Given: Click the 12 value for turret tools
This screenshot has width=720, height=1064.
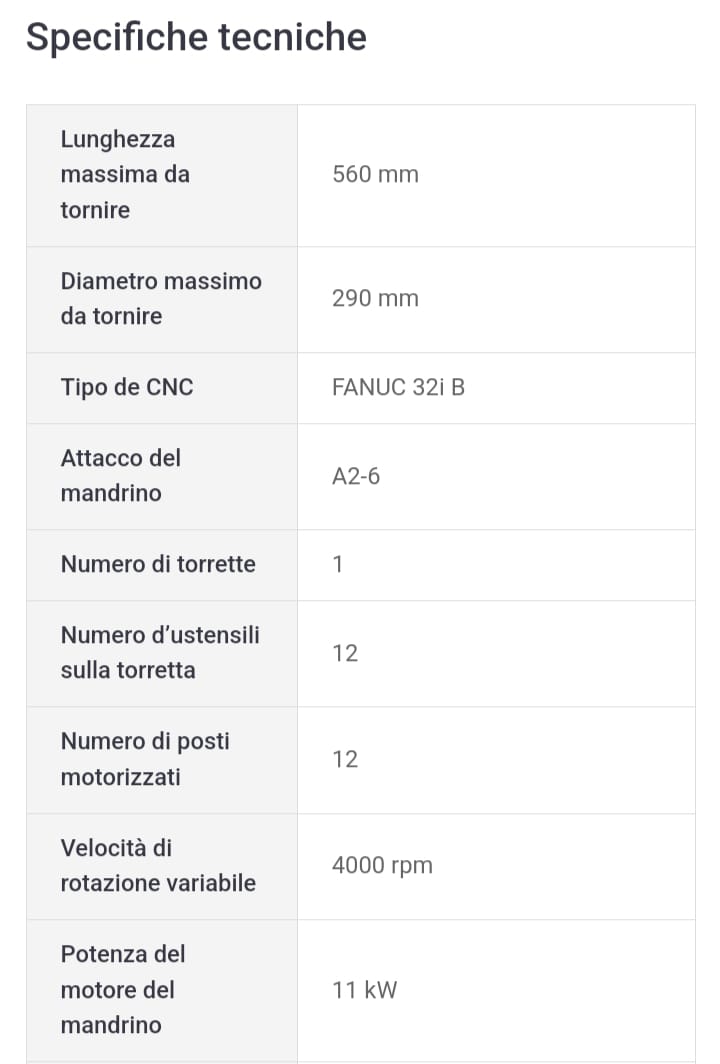Looking at the screenshot, I should pyautogui.click(x=345, y=653).
